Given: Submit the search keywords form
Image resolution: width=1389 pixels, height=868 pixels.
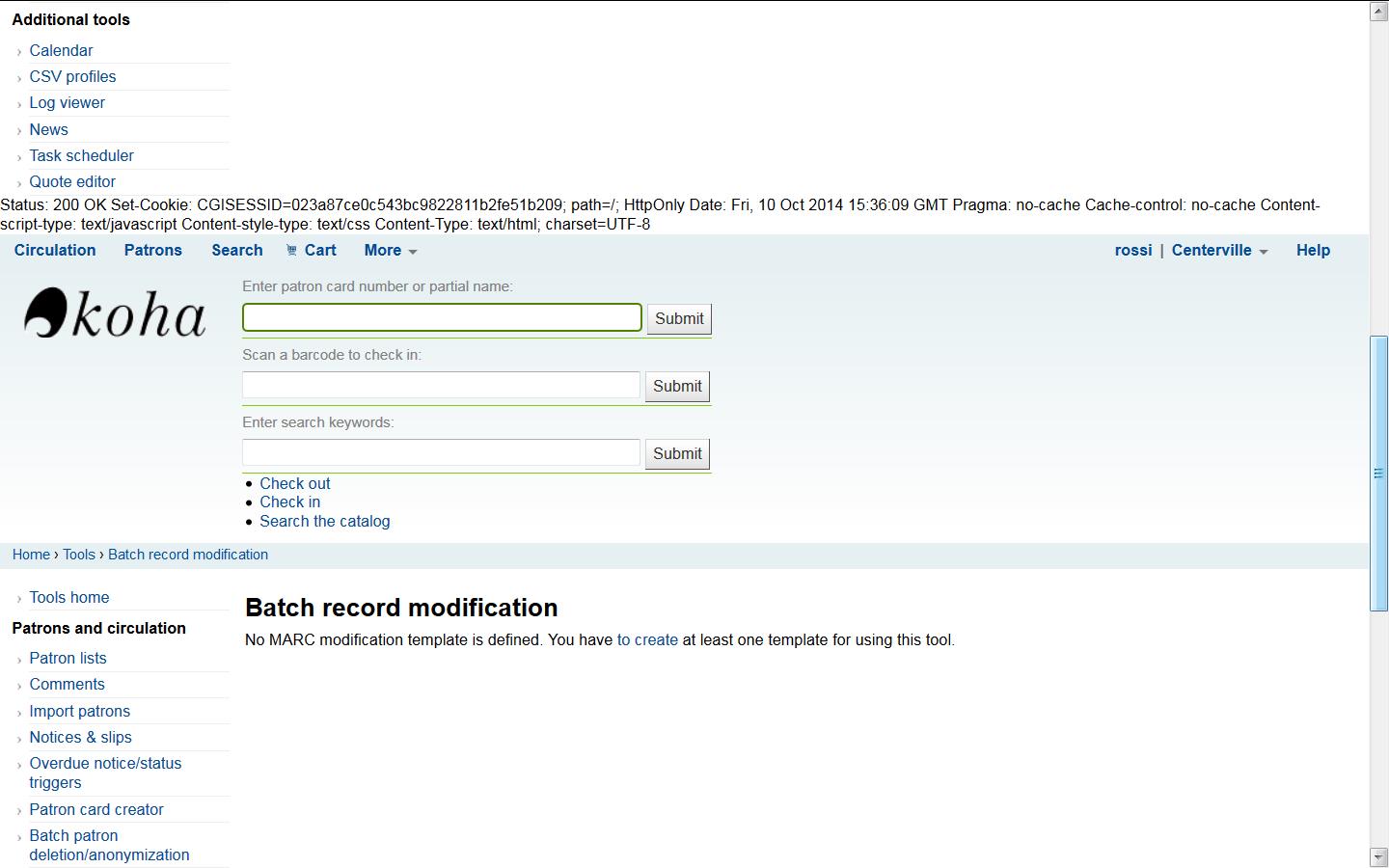Looking at the screenshot, I should click(677, 453).
